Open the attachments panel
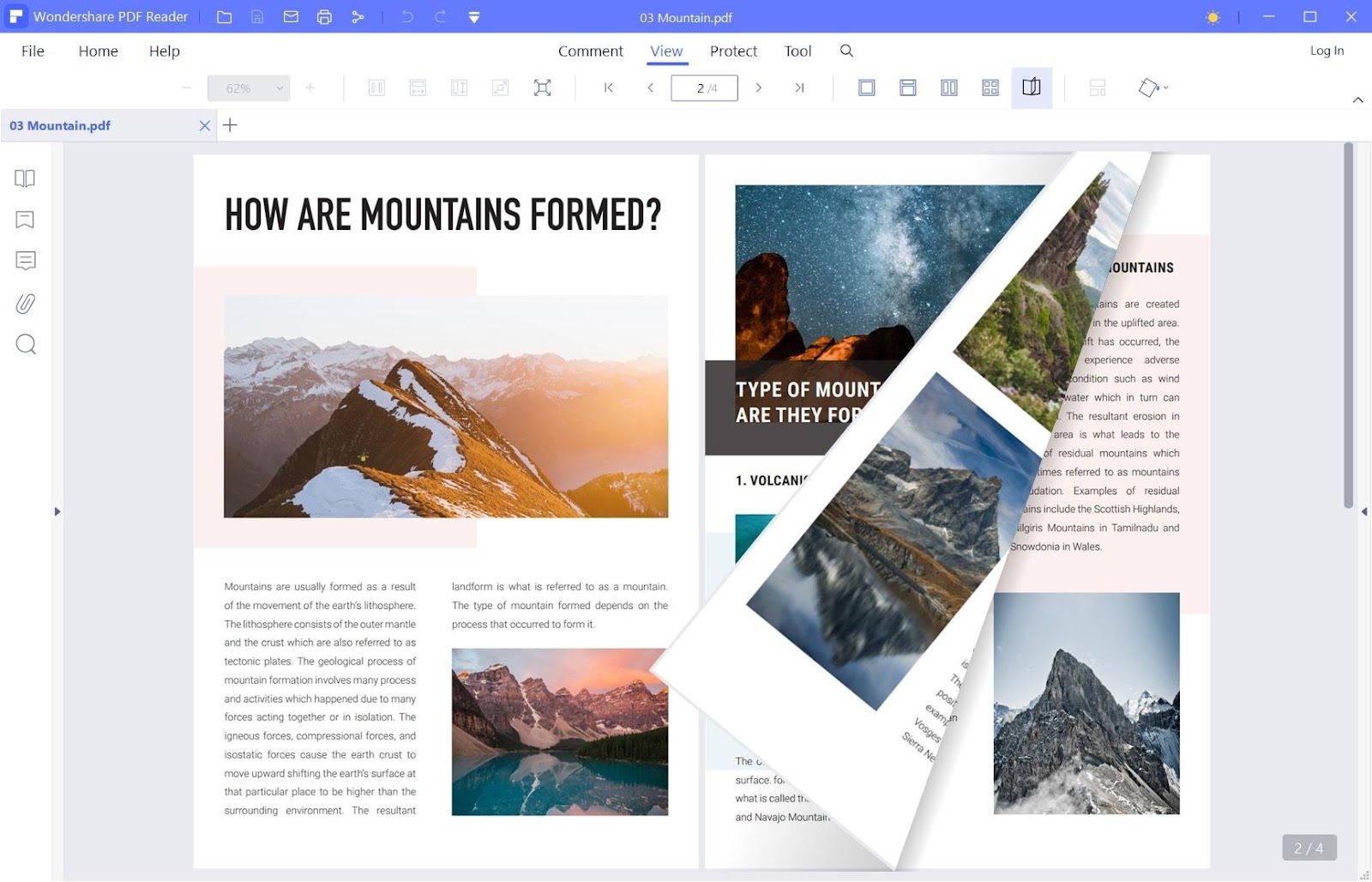 click(x=26, y=303)
